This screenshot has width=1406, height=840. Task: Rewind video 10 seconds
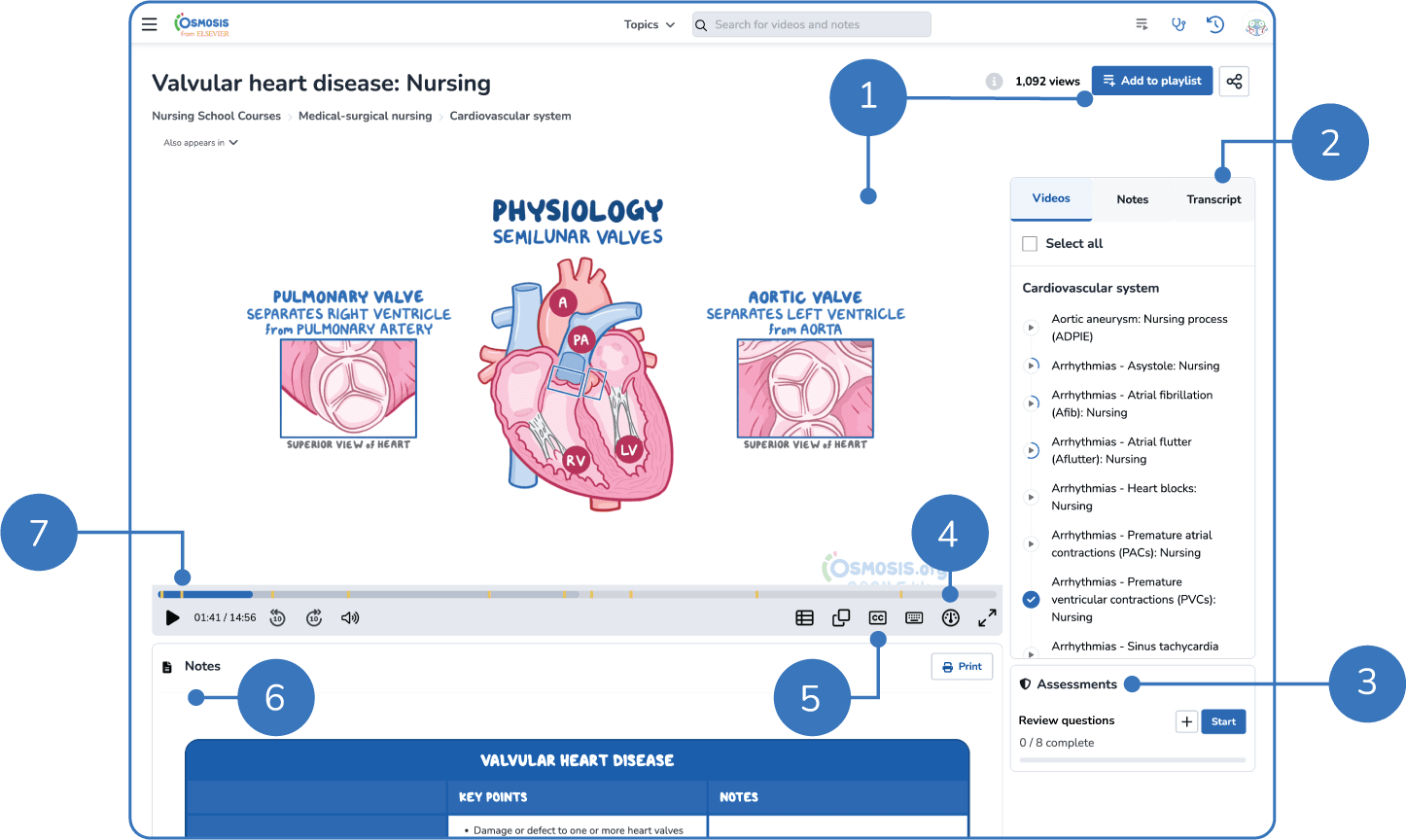(x=278, y=617)
